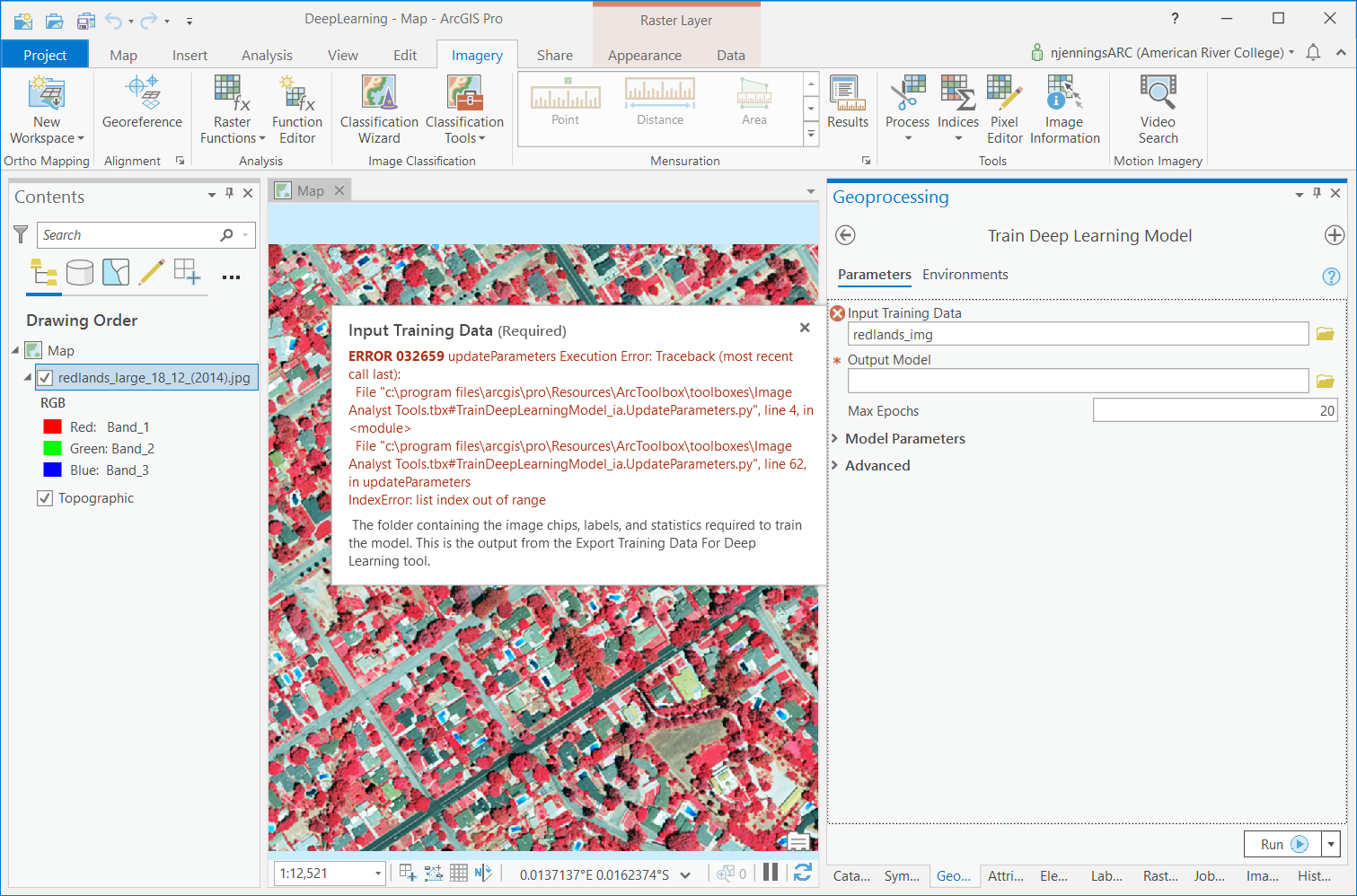Image resolution: width=1357 pixels, height=896 pixels.
Task: Expand the Model Parameters section
Action: 835,438
